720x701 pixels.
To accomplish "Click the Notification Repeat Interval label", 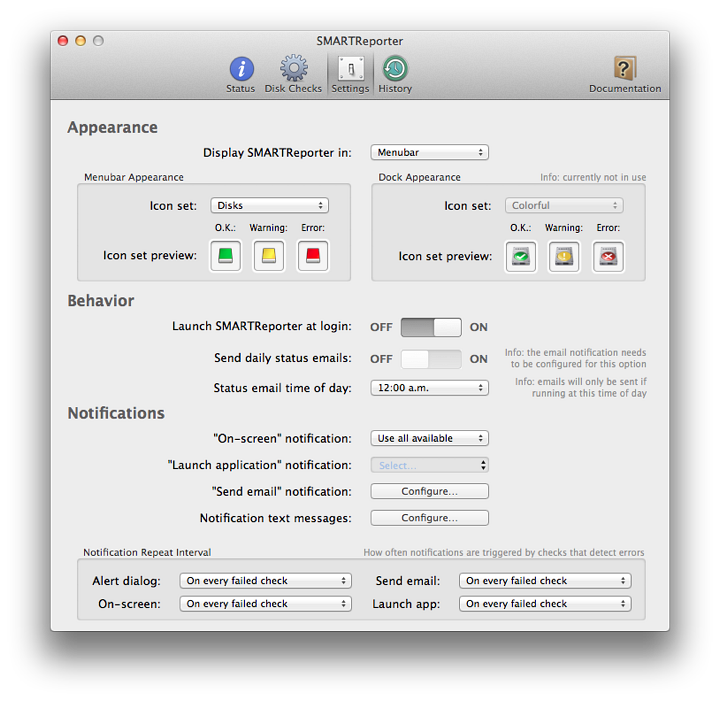I will [147, 552].
